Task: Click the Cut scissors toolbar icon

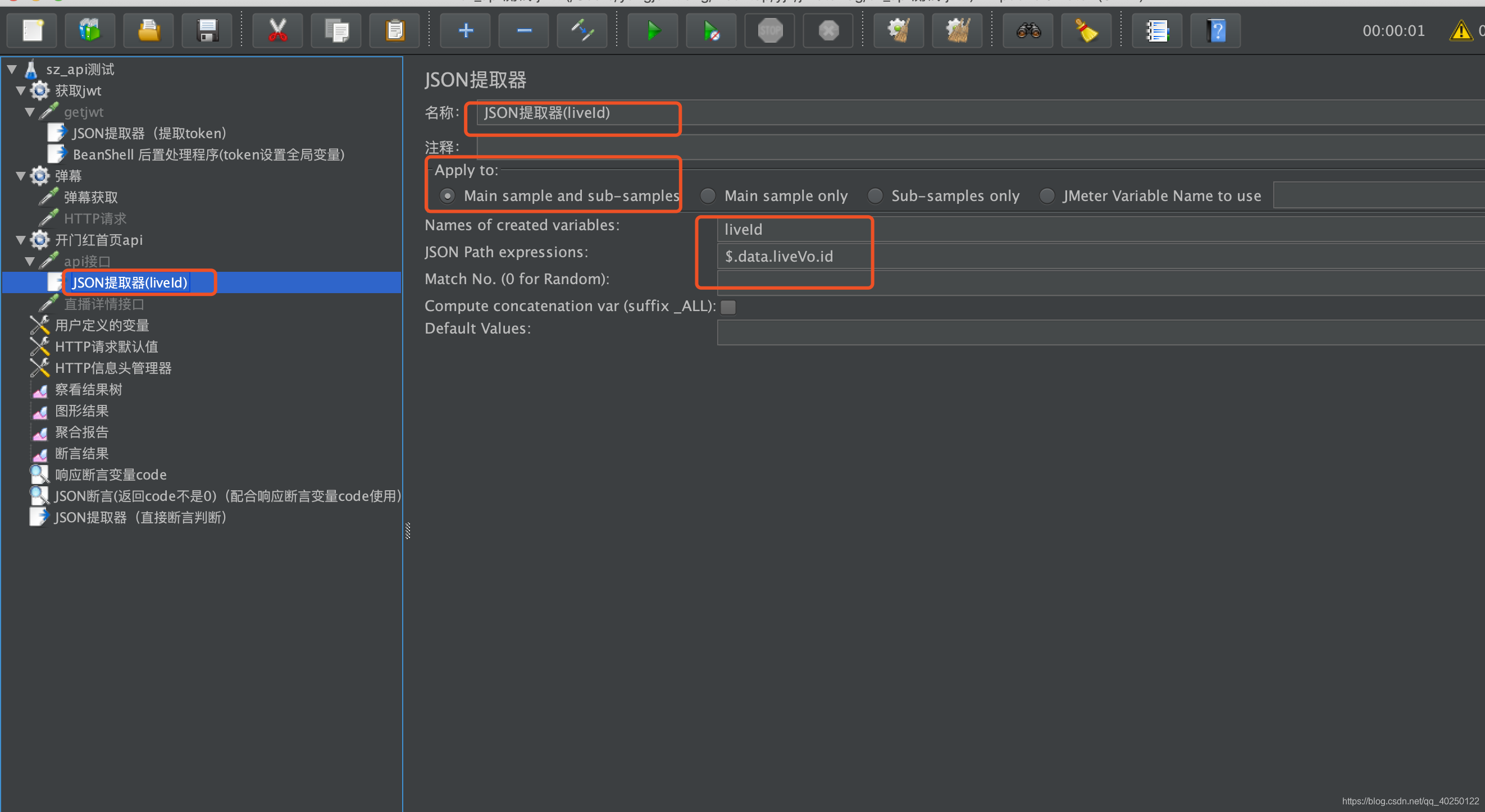Action: tap(277, 30)
